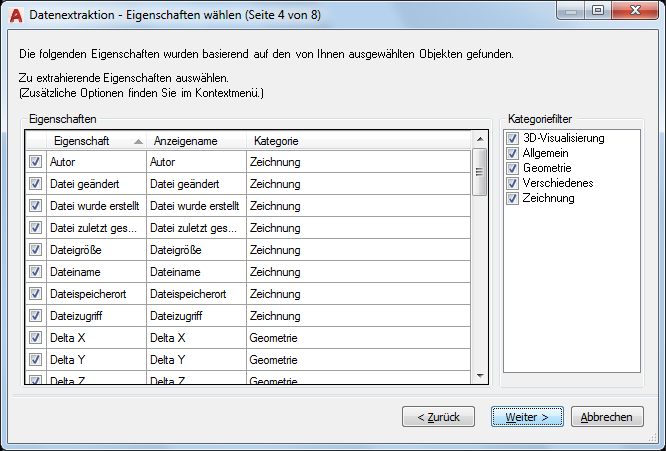Toggle the Dateigröße property checkbox
Image resolution: width=666 pixels, height=451 pixels.
click(x=35, y=250)
